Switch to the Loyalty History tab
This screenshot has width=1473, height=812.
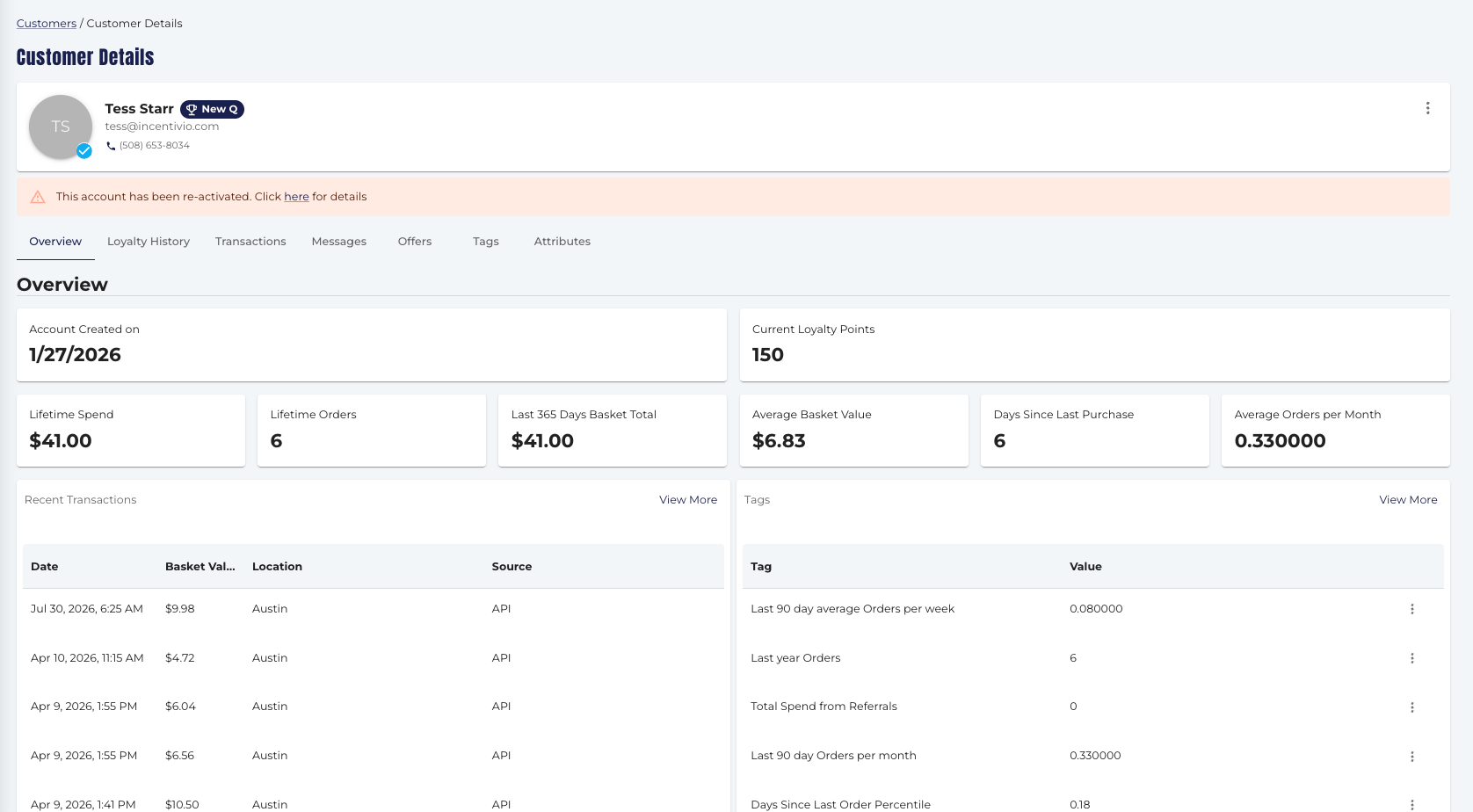point(149,242)
